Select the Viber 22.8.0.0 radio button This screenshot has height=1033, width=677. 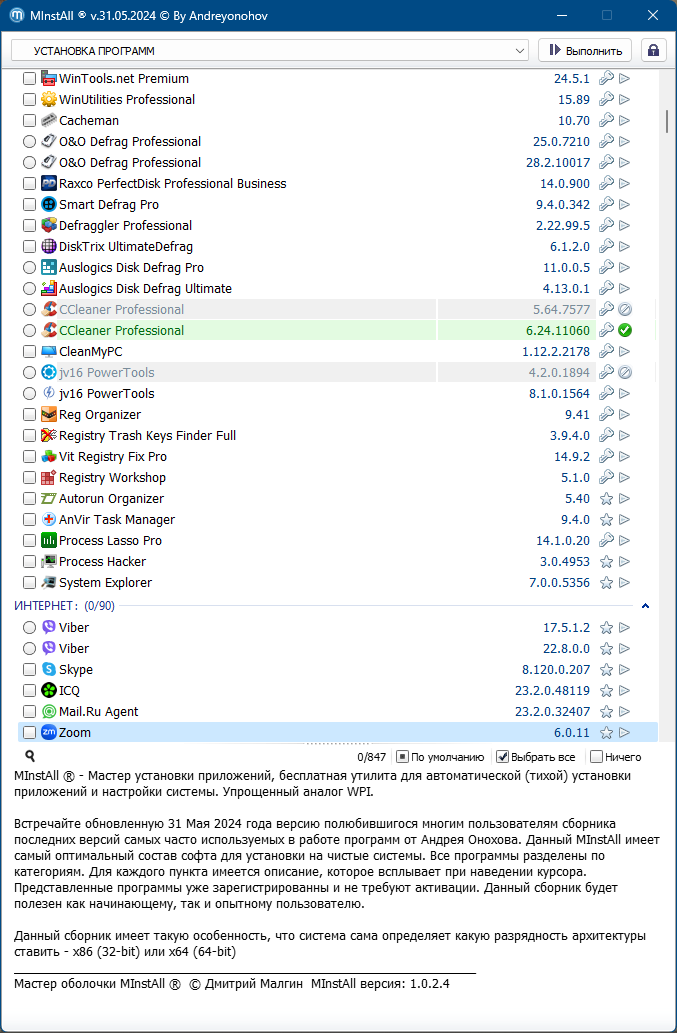(x=29, y=649)
